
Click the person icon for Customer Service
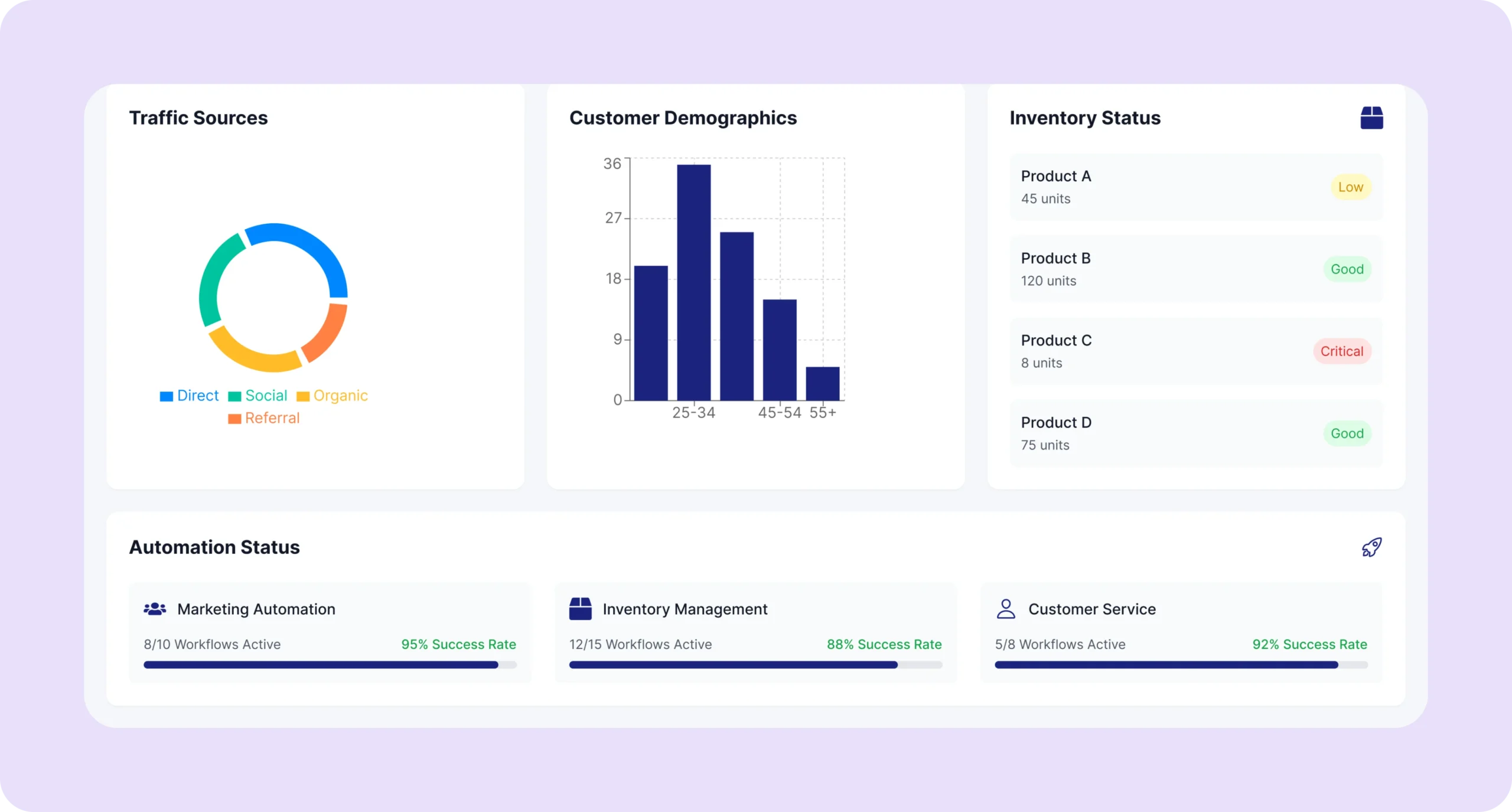[1006, 609]
